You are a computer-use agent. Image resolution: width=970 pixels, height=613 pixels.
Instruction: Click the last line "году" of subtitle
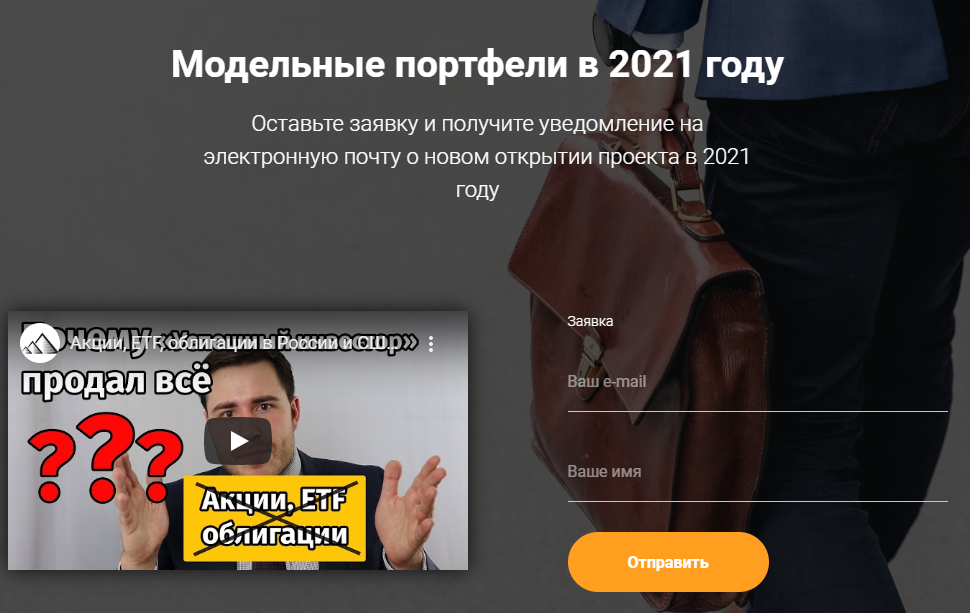coord(477,189)
